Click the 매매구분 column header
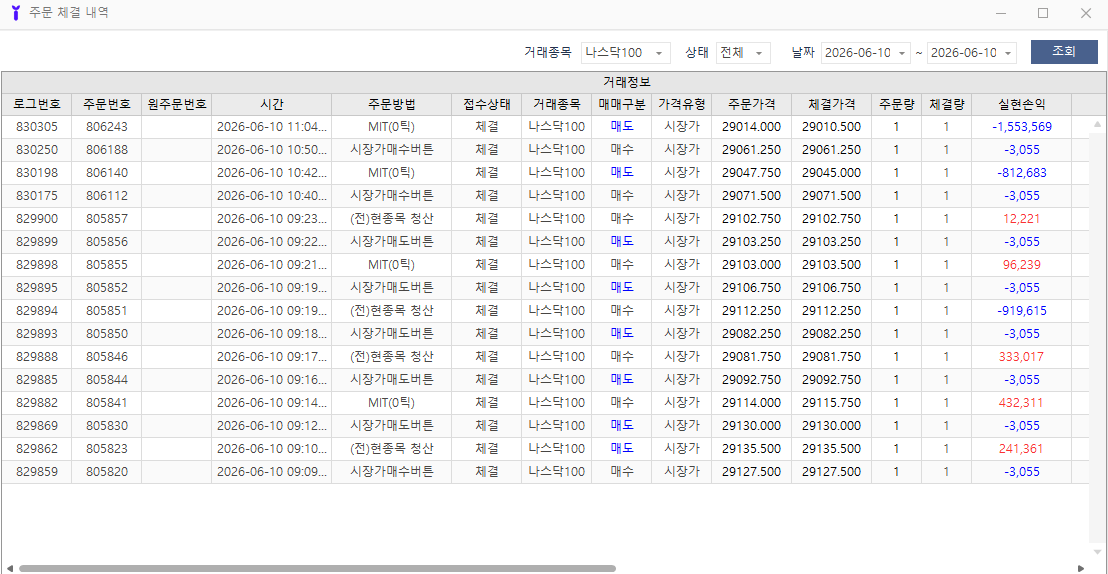 (x=621, y=104)
